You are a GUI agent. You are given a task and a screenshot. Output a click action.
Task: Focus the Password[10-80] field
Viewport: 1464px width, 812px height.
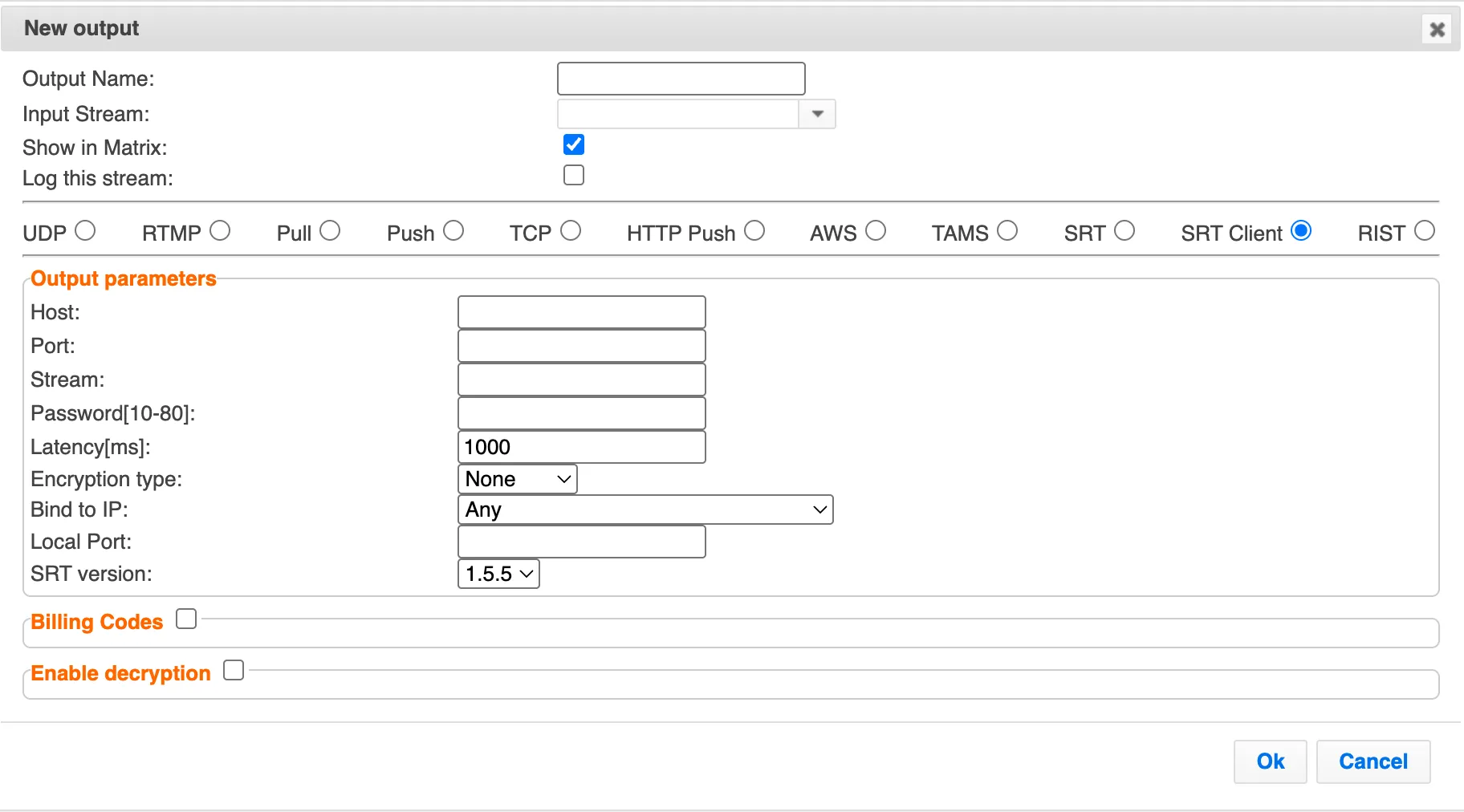point(582,413)
